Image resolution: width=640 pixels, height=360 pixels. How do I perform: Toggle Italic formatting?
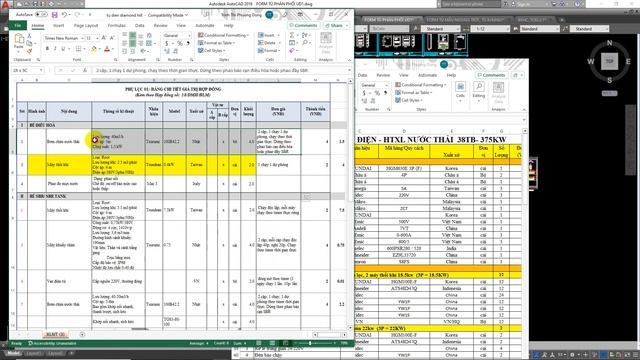tap(55, 49)
